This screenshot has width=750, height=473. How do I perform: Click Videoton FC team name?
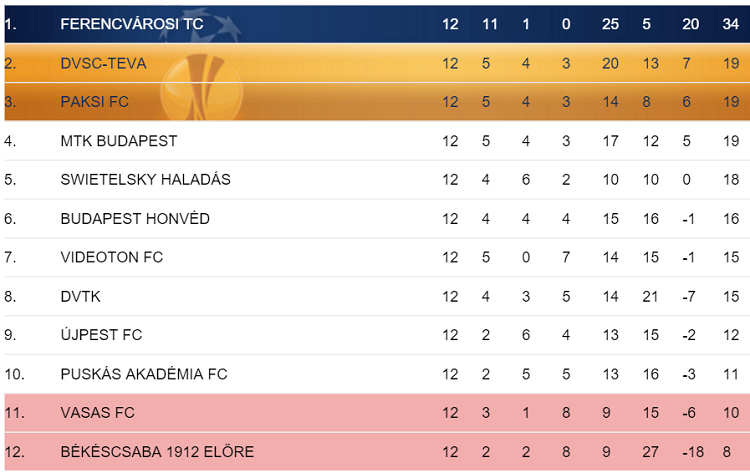111,257
